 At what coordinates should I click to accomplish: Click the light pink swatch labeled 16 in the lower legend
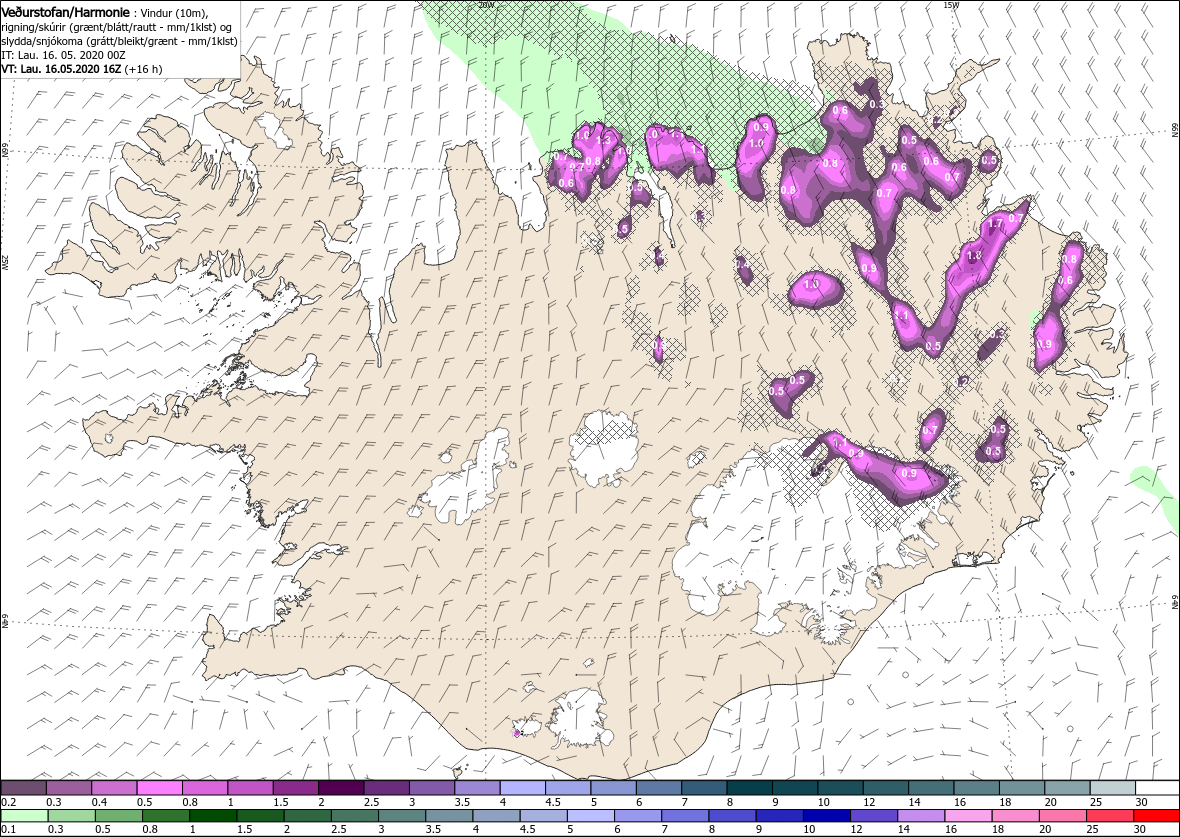pyautogui.click(x=968, y=816)
